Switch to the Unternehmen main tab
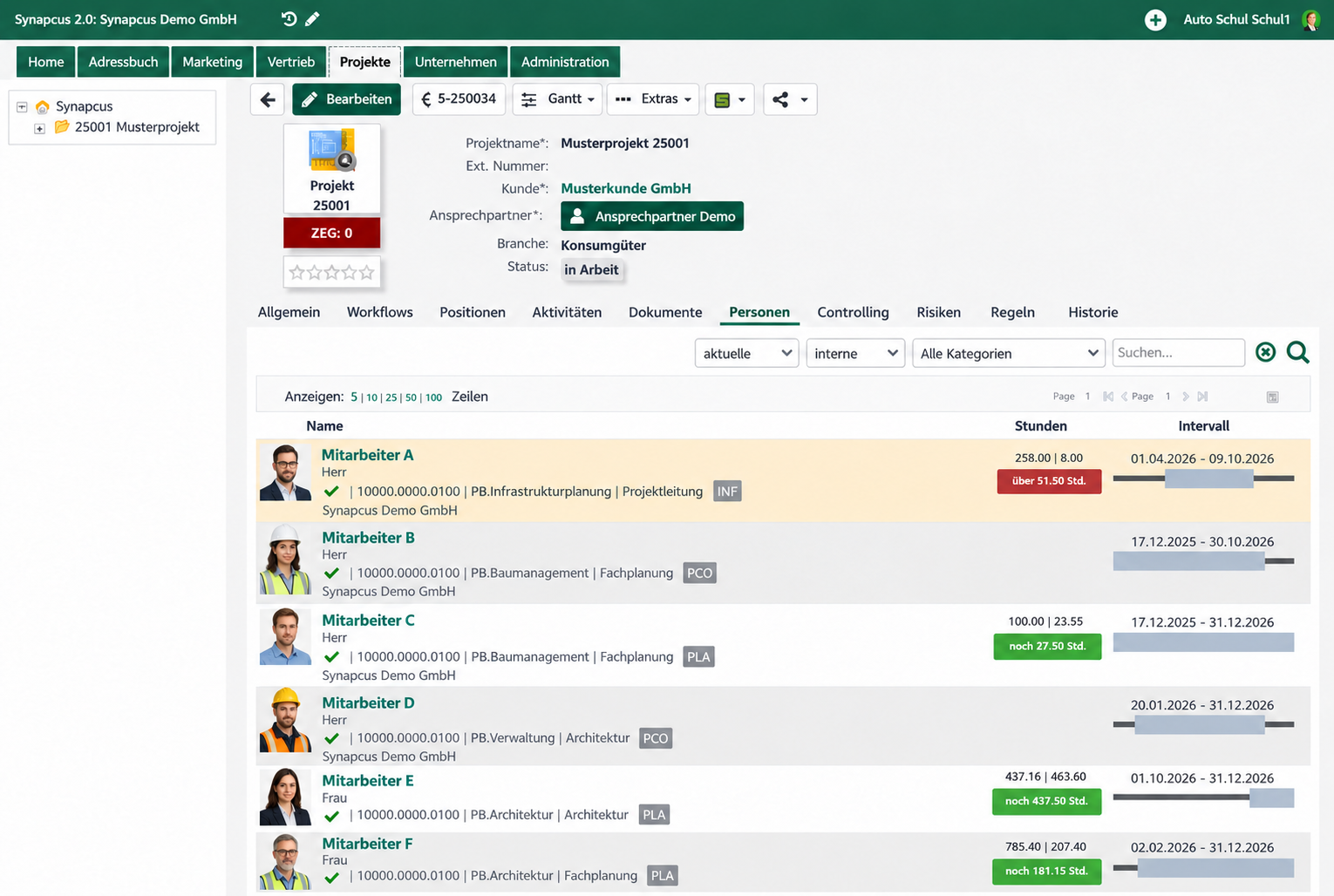This screenshot has width=1334, height=896. tap(455, 62)
